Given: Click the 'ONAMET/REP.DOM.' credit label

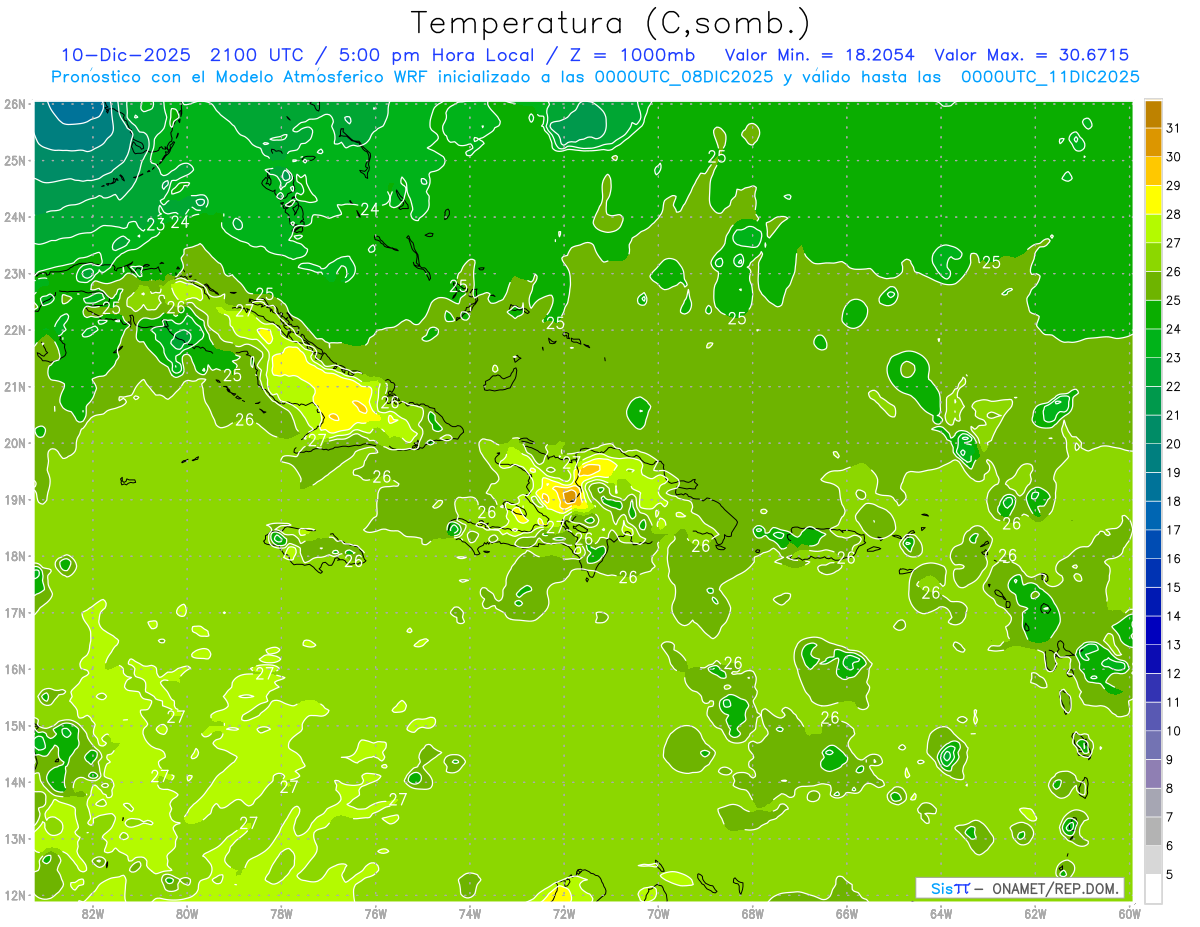Looking at the screenshot, I should (x=1057, y=888).
